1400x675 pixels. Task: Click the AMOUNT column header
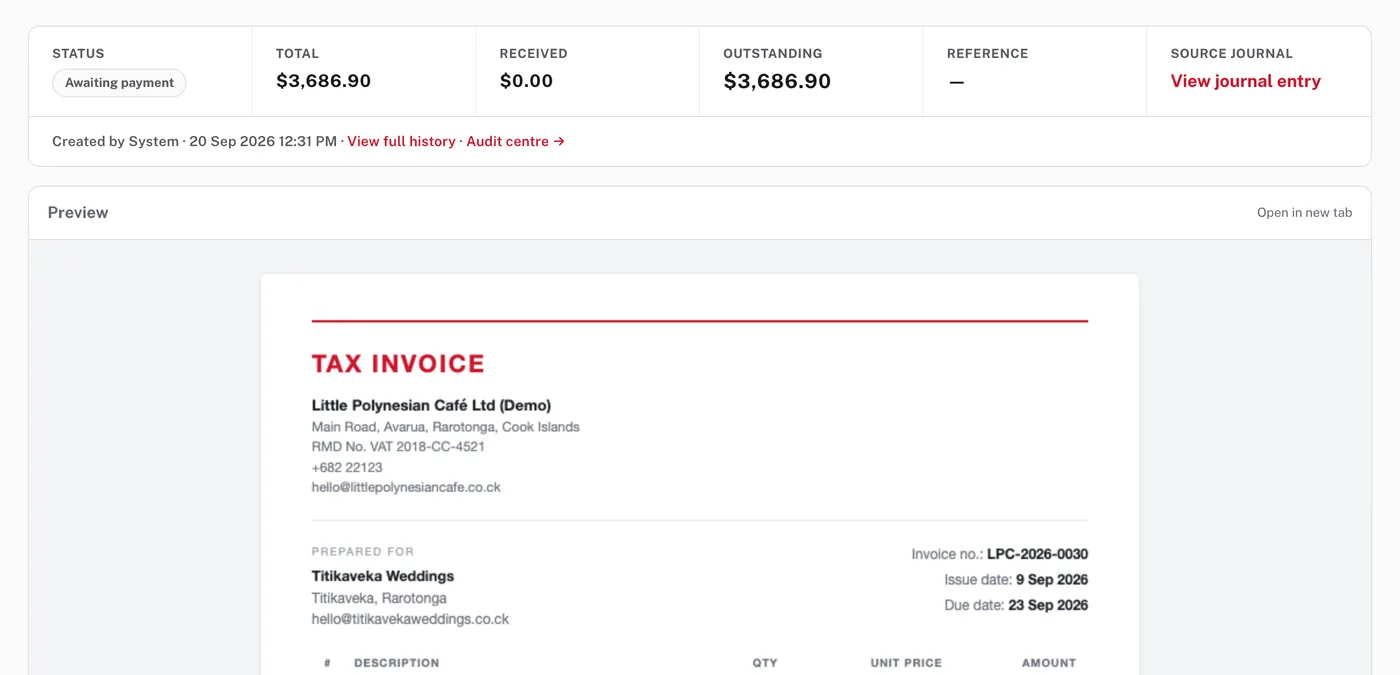[1049, 663]
